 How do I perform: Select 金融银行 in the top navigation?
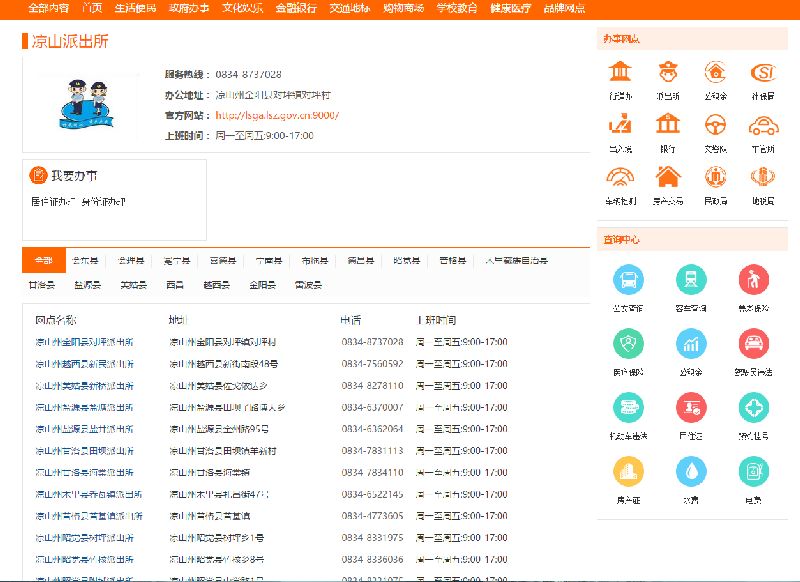pos(296,8)
